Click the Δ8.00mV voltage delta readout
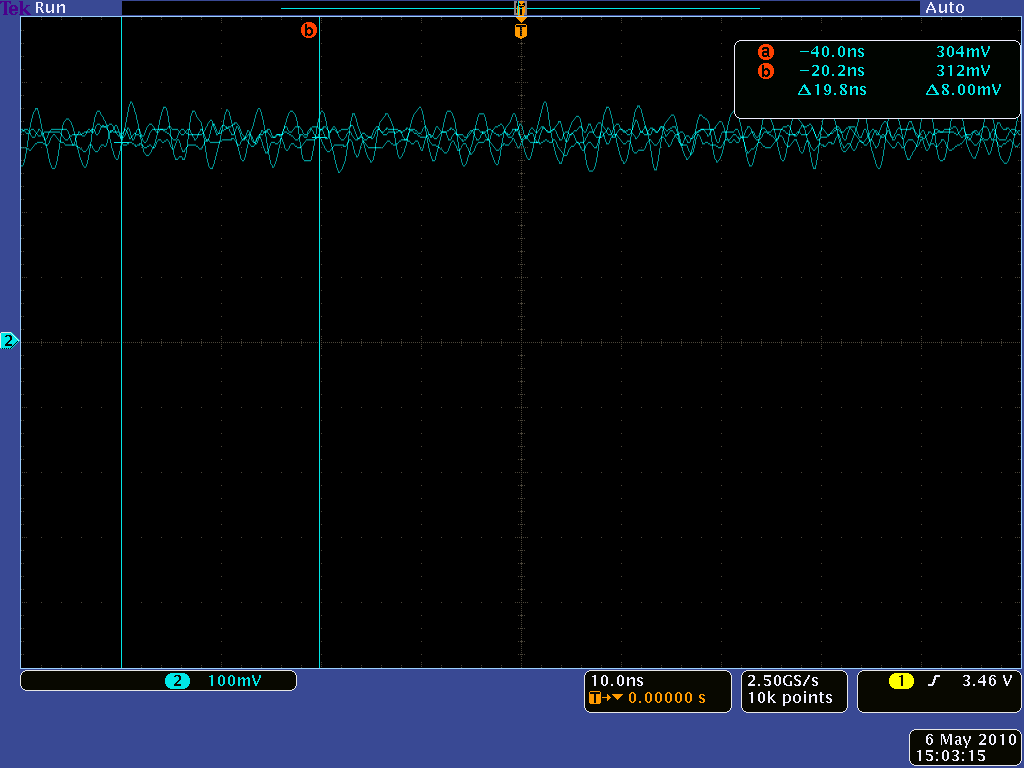This screenshot has width=1024, height=768. (963, 89)
